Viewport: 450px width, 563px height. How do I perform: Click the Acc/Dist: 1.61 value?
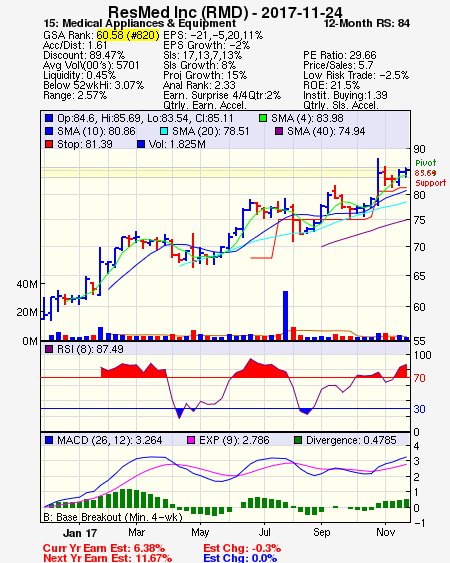pyautogui.click(x=75, y=45)
